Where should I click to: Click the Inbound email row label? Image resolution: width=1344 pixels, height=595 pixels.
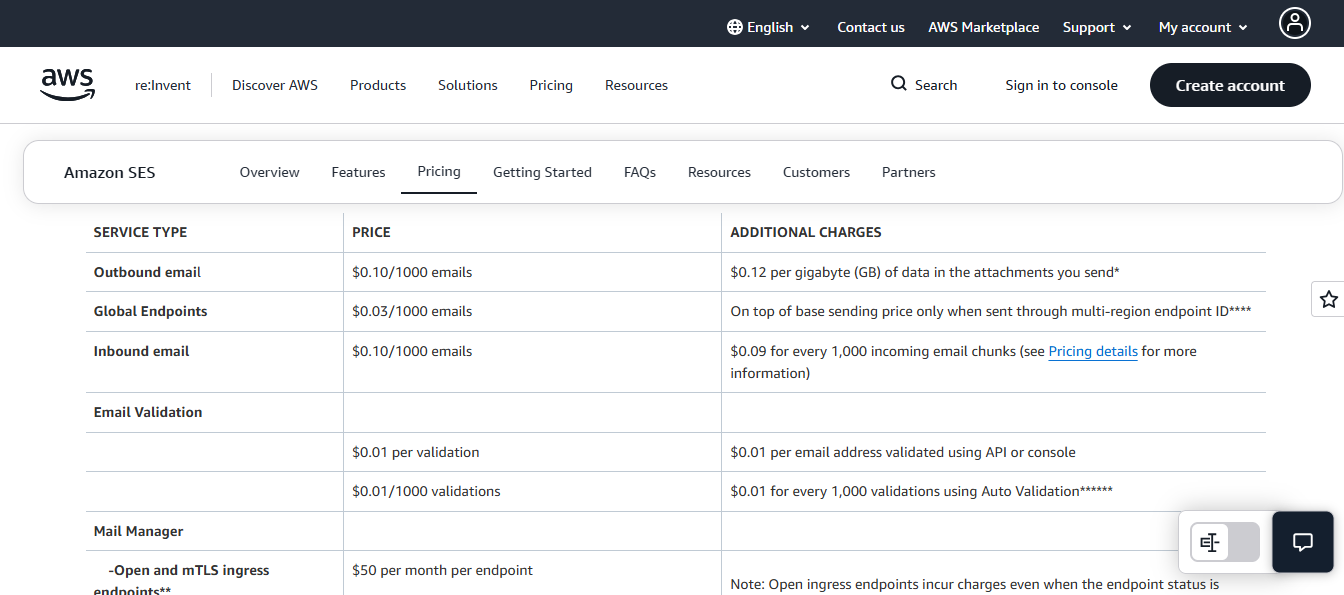[x=141, y=351]
